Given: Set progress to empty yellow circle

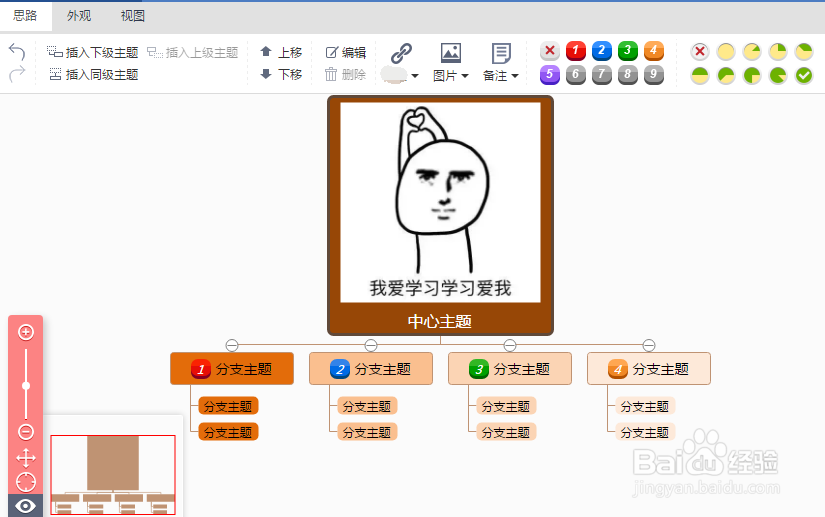Looking at the screenshot, I should (x=726, y=51).
